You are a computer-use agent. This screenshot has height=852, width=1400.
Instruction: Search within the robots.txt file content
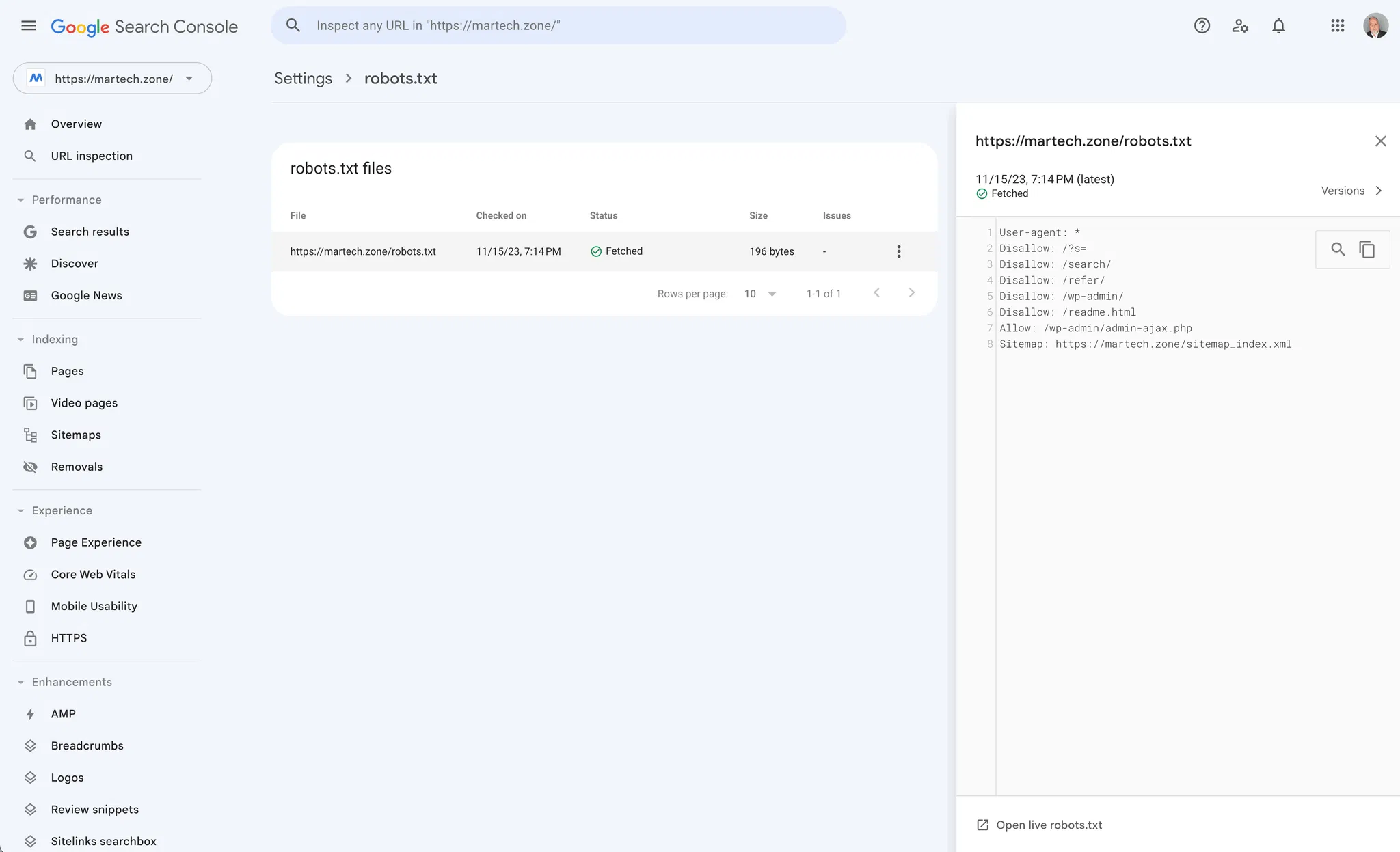(1338, 249)
